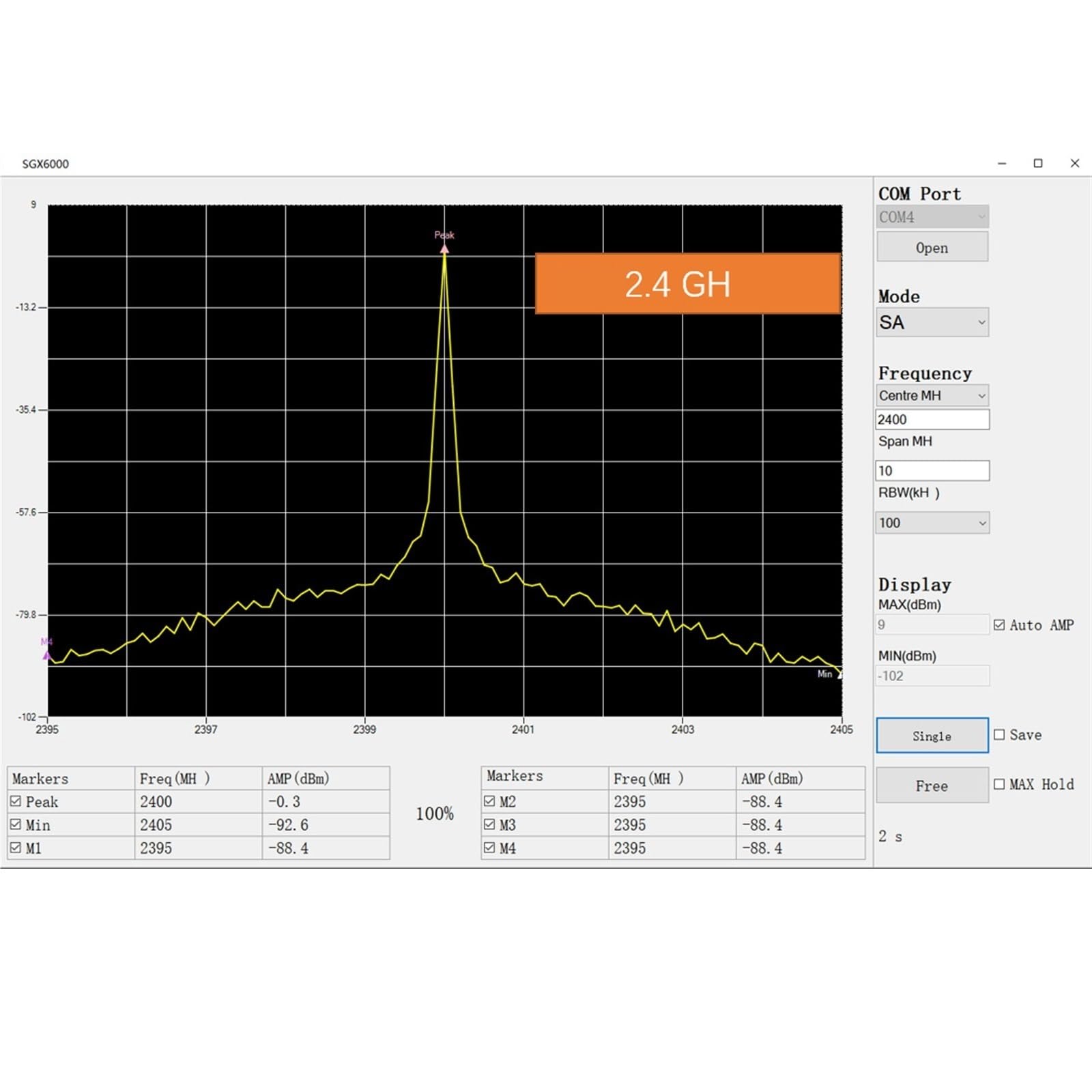The width and height of the screenshot is (1092, 1092).
Task: Click the Free run button
Action: point(932,785)
